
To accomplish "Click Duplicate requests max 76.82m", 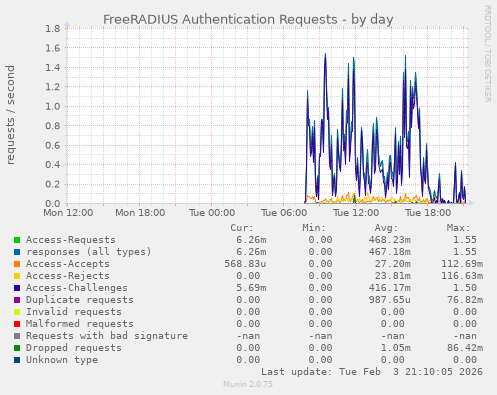I will (465, 300).
